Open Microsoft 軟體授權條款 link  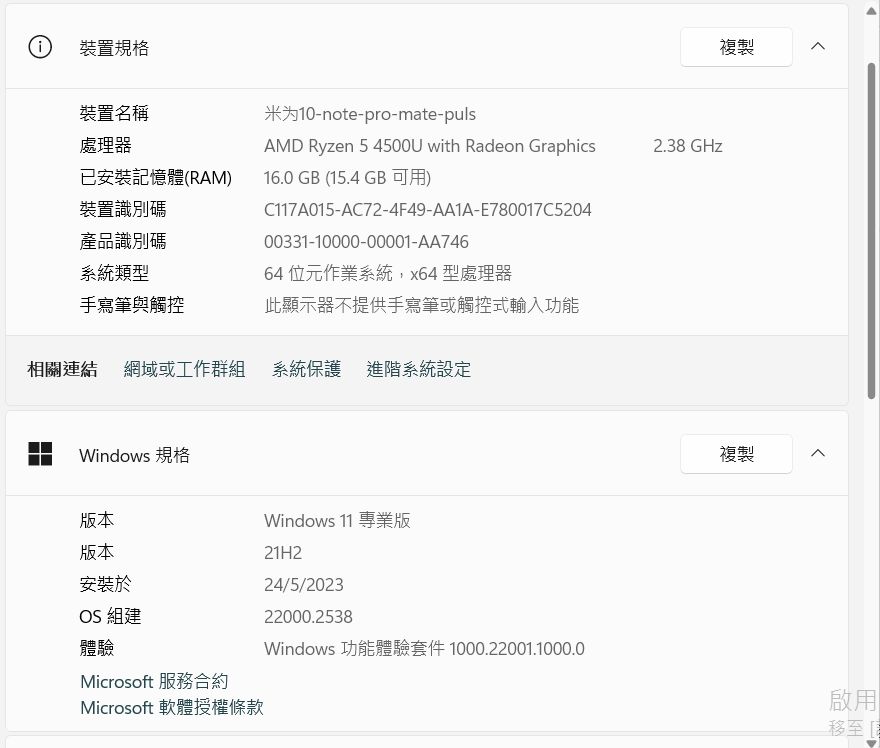(x=172, y=707)
